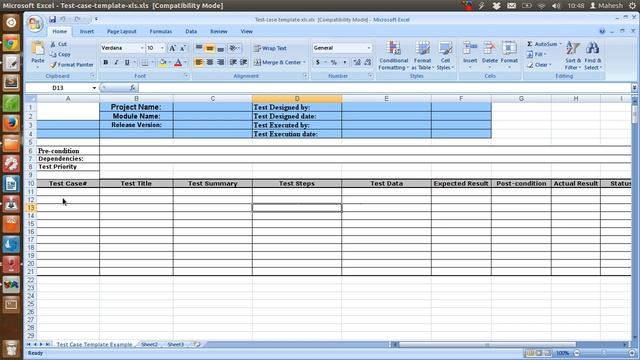Increase font size with Grow Font

(172, 48)
